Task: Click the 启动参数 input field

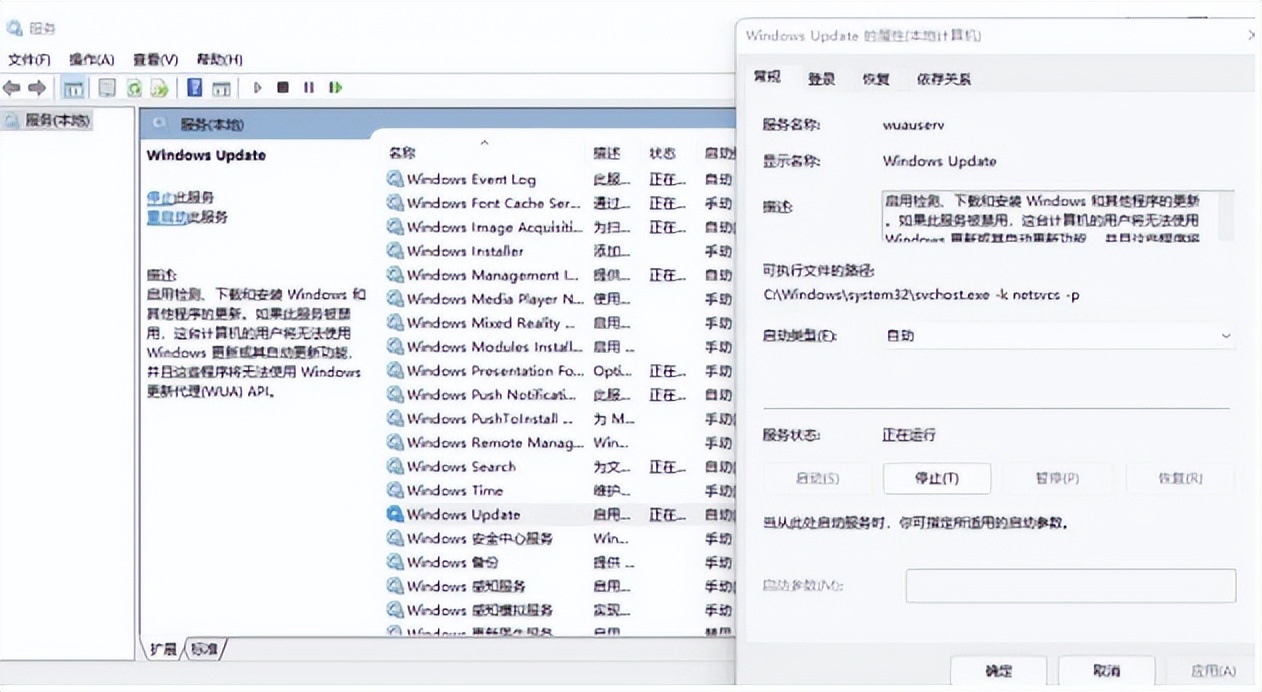Action: point(1070,585)
